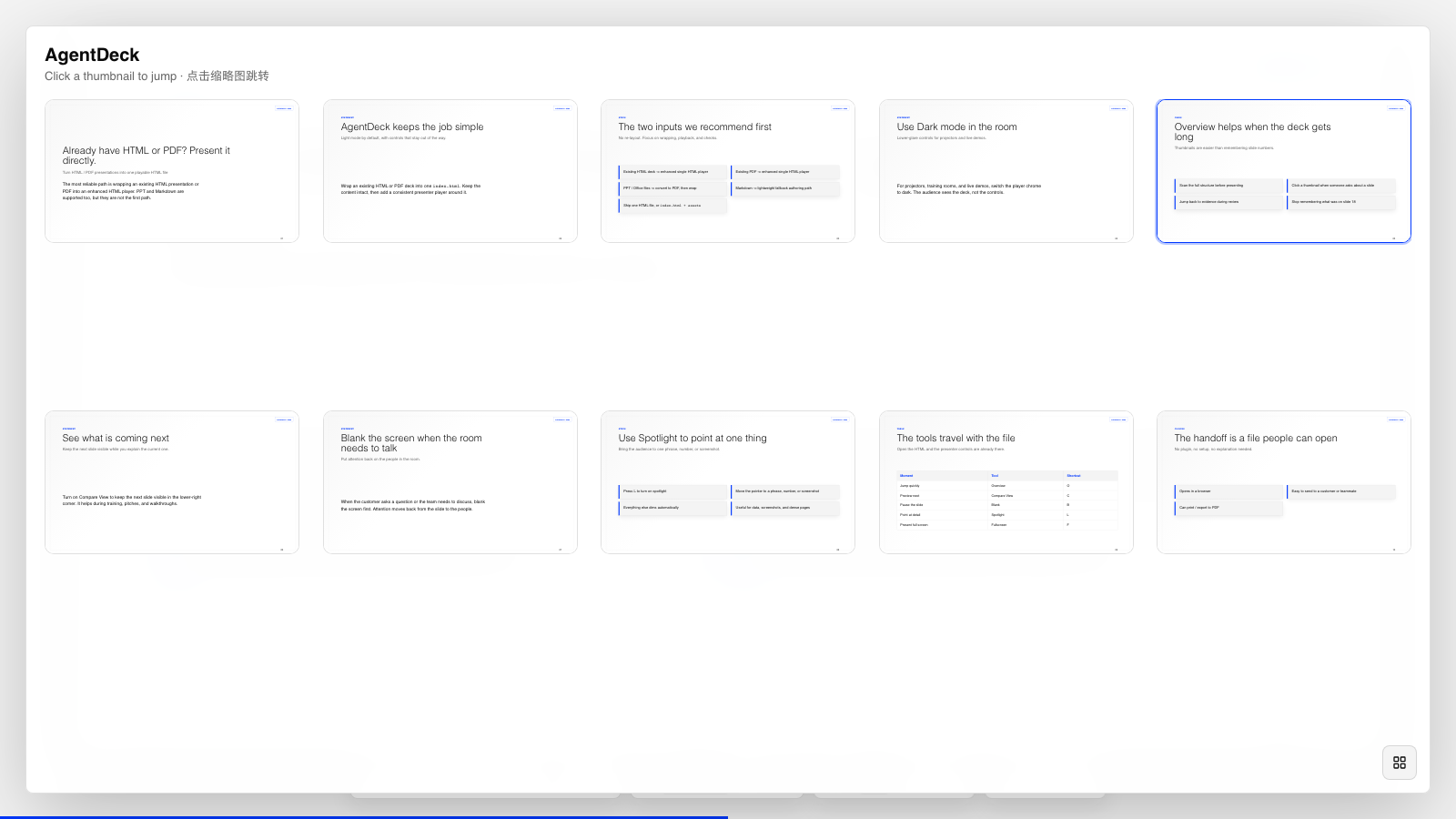Go to 'Use Dark mode in the room' slide

(1006, 171)
